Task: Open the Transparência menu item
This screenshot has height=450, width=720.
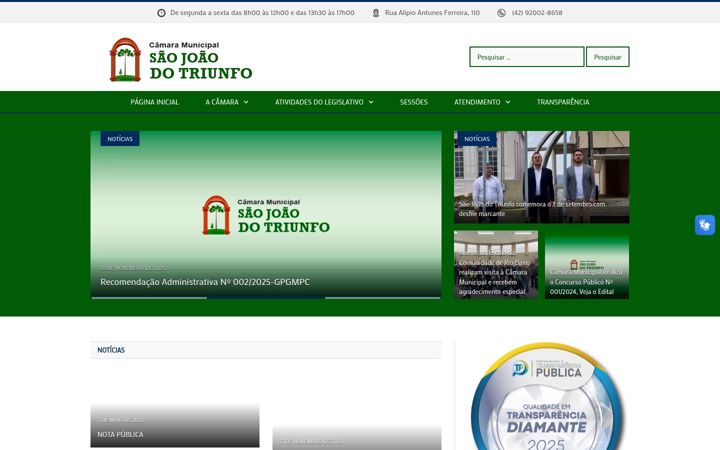Action: click(x=563, y=102)
